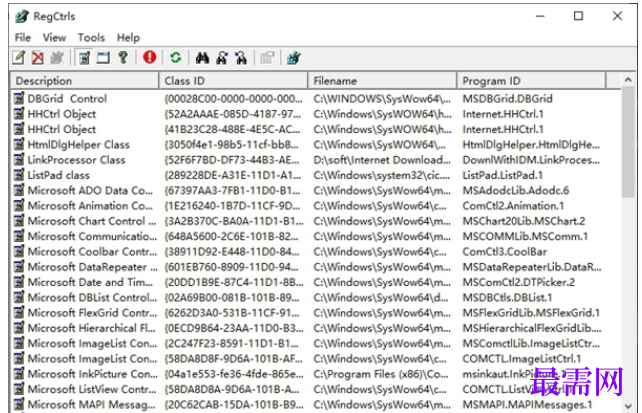Select Microsoft Chart Control entry
The image size is (642, 413).
tap(92, 221)
